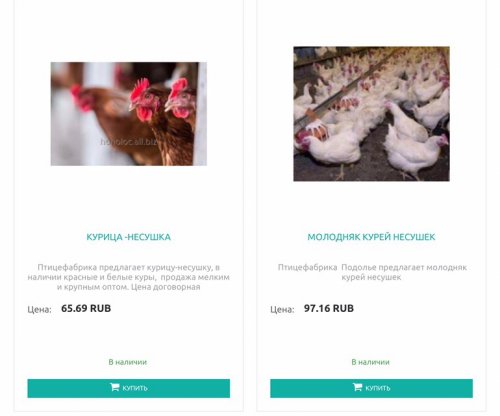The image size is (500, 416).
Task: Open КУРИЦА -НЕСУШКА product title link
Action: click(x=129, y=237)
